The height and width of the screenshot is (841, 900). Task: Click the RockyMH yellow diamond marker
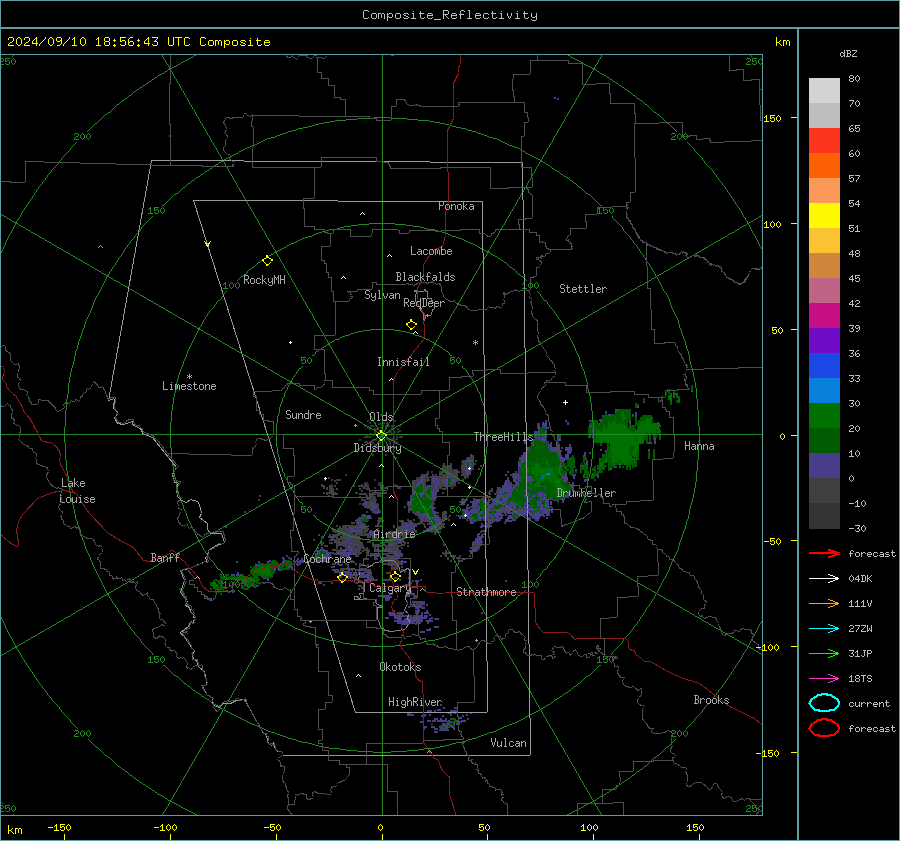pos(267,261)
